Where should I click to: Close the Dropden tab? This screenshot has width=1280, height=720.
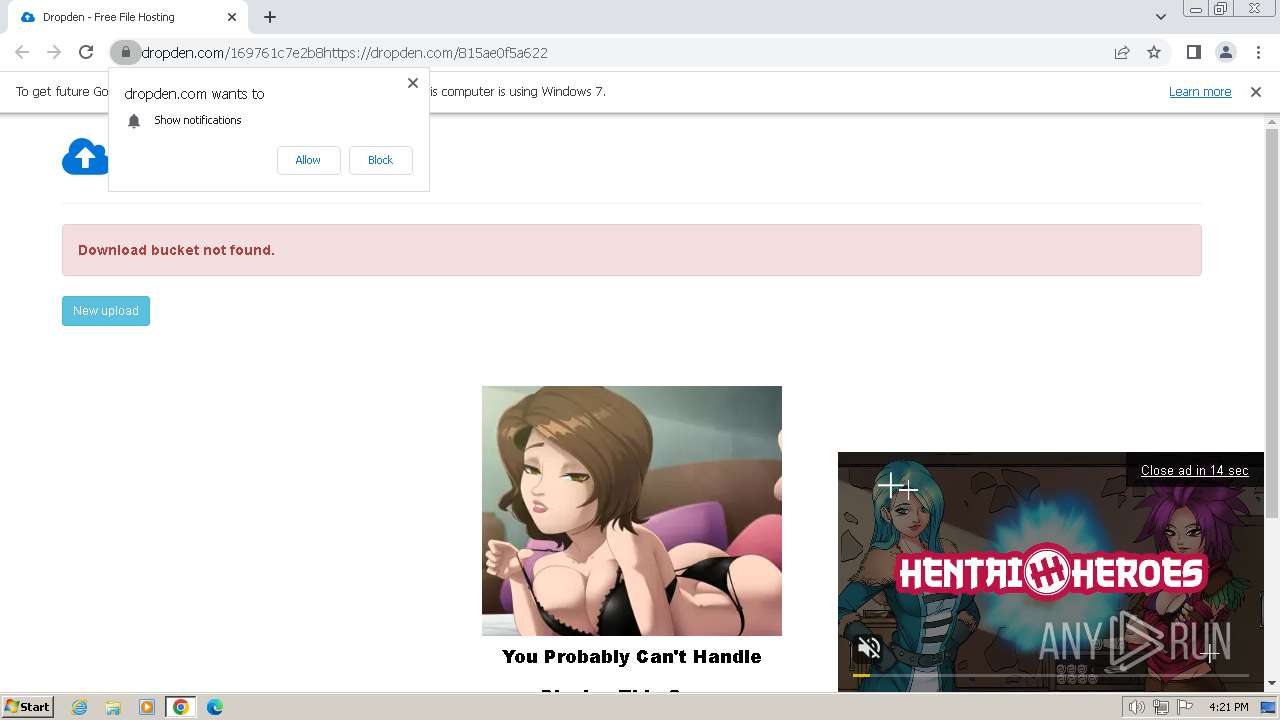click(x=232, y=17)
